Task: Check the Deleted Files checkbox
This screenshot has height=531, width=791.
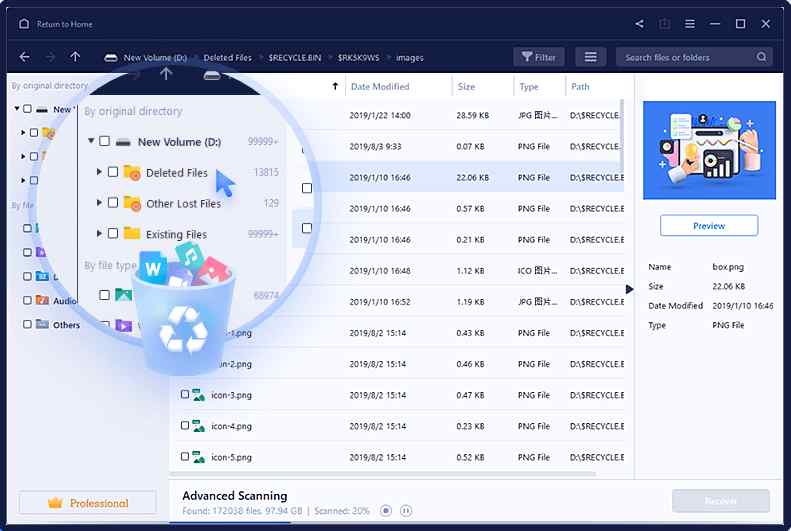Action: [x=113, y=172]
